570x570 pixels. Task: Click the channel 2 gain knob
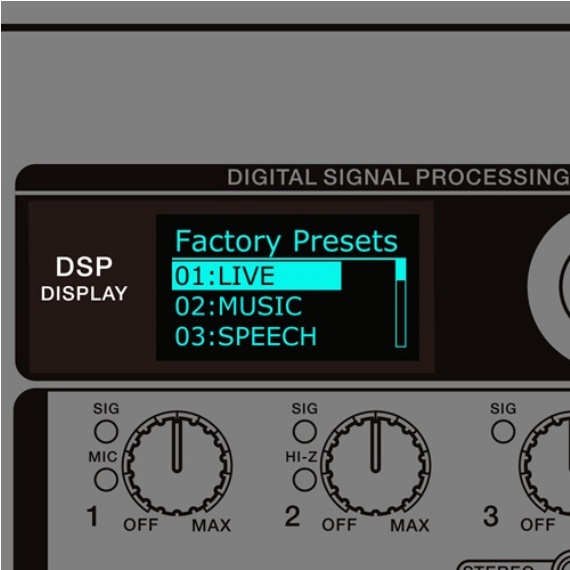(376, 463)
